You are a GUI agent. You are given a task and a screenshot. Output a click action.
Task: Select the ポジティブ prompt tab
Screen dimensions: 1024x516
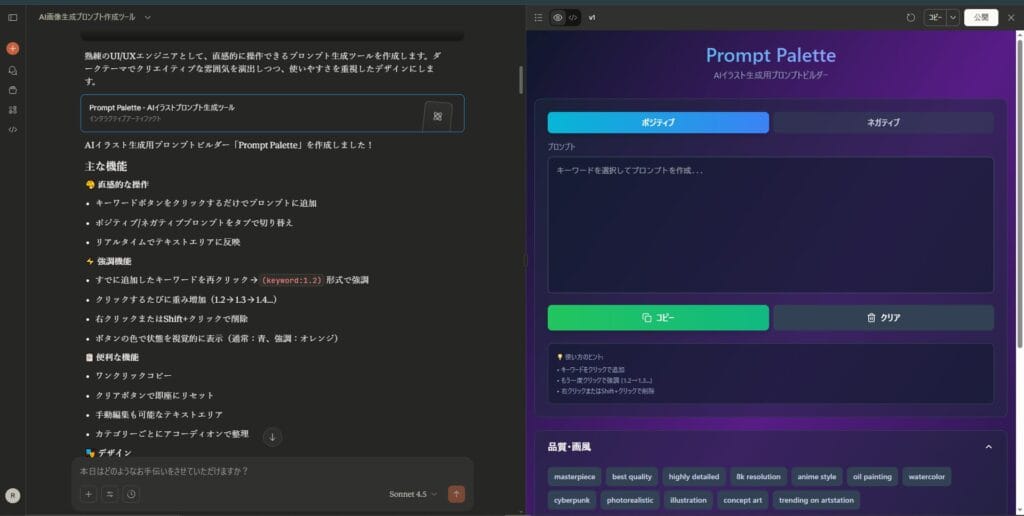658,122
